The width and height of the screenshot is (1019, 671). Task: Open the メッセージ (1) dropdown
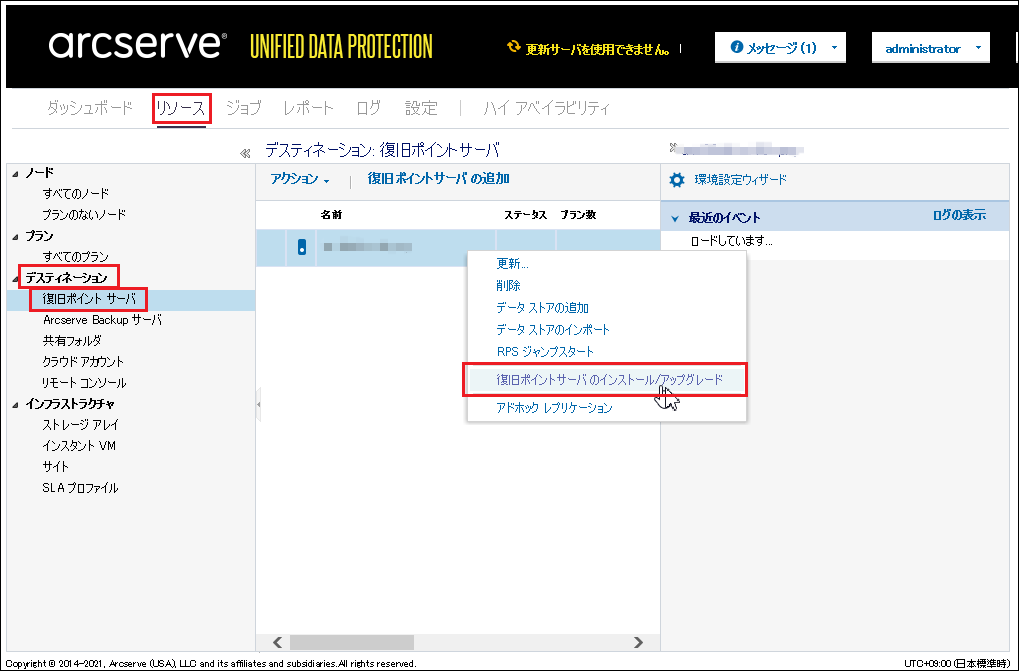point(780,47)
